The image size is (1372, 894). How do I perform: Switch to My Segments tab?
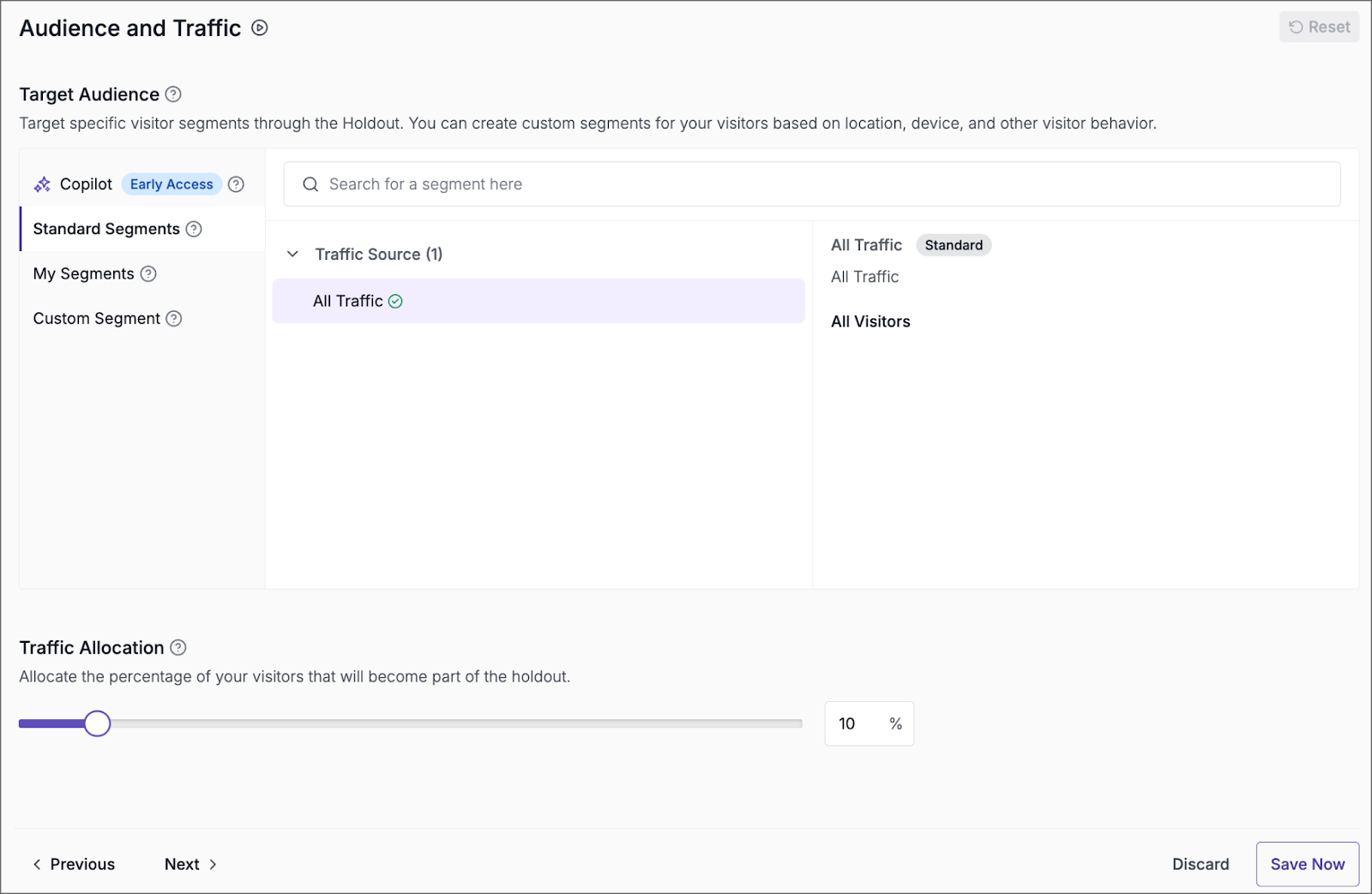pyautogui.click(x=83, y=273)
